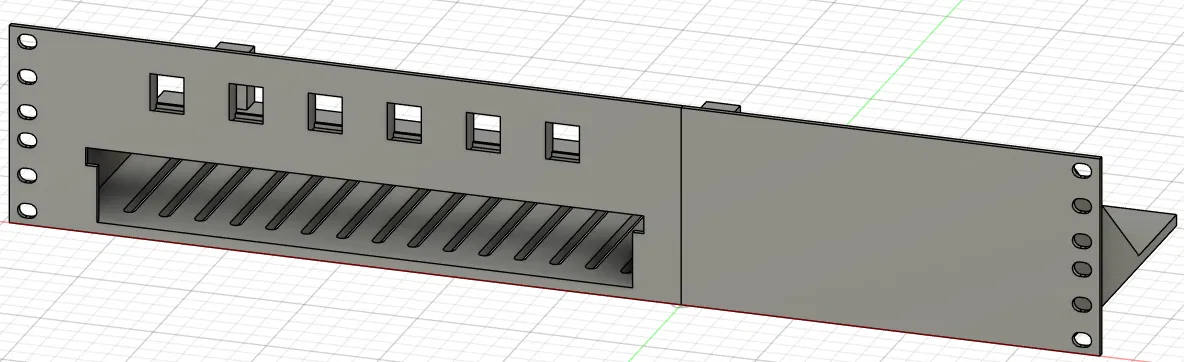
Task: Select the rightmost square cutout window
Action: point(563,141)
